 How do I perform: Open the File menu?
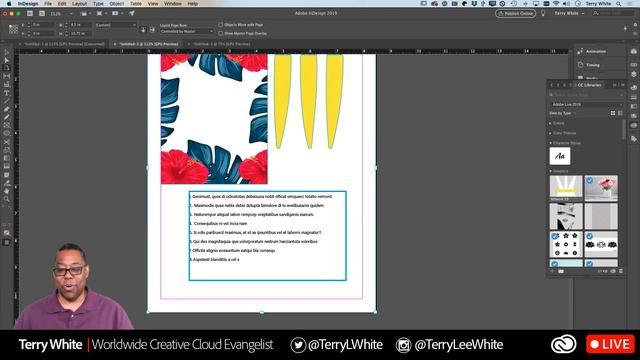(x=48, y=4)
